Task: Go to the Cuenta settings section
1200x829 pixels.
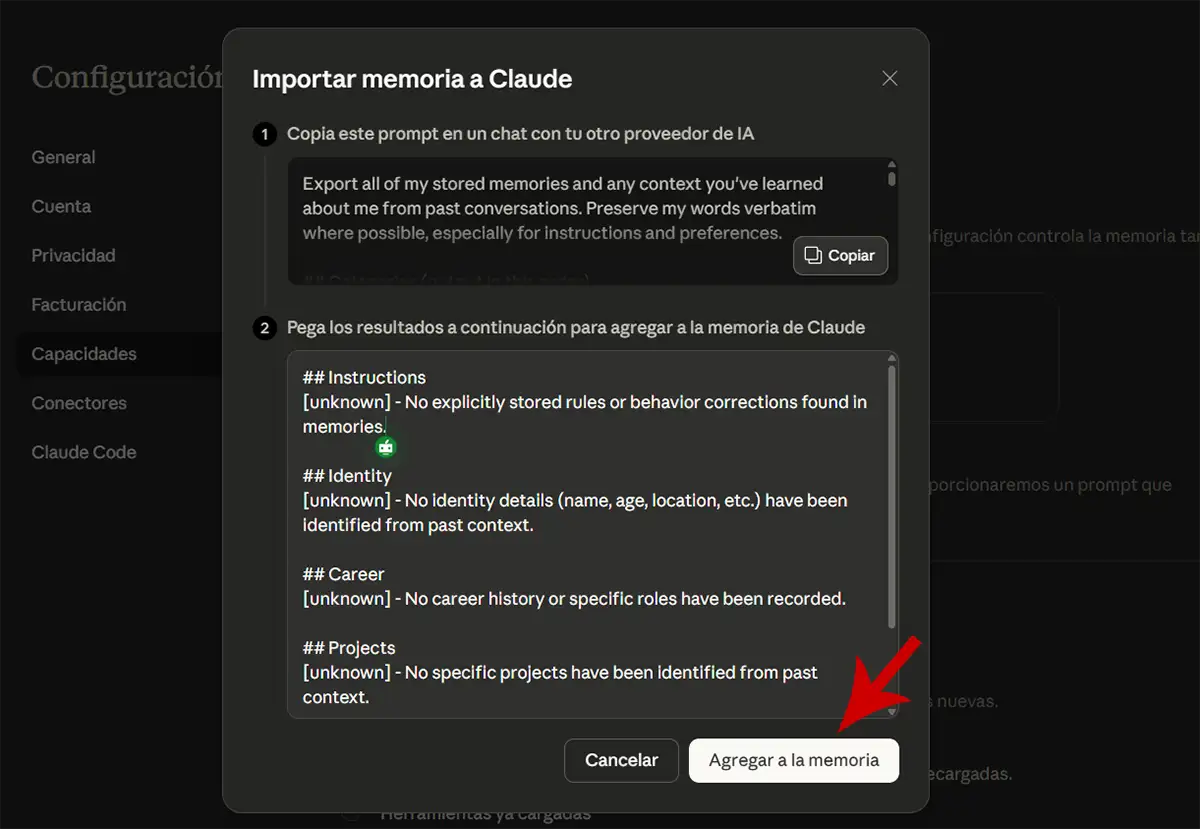Action: pos(61,206)
